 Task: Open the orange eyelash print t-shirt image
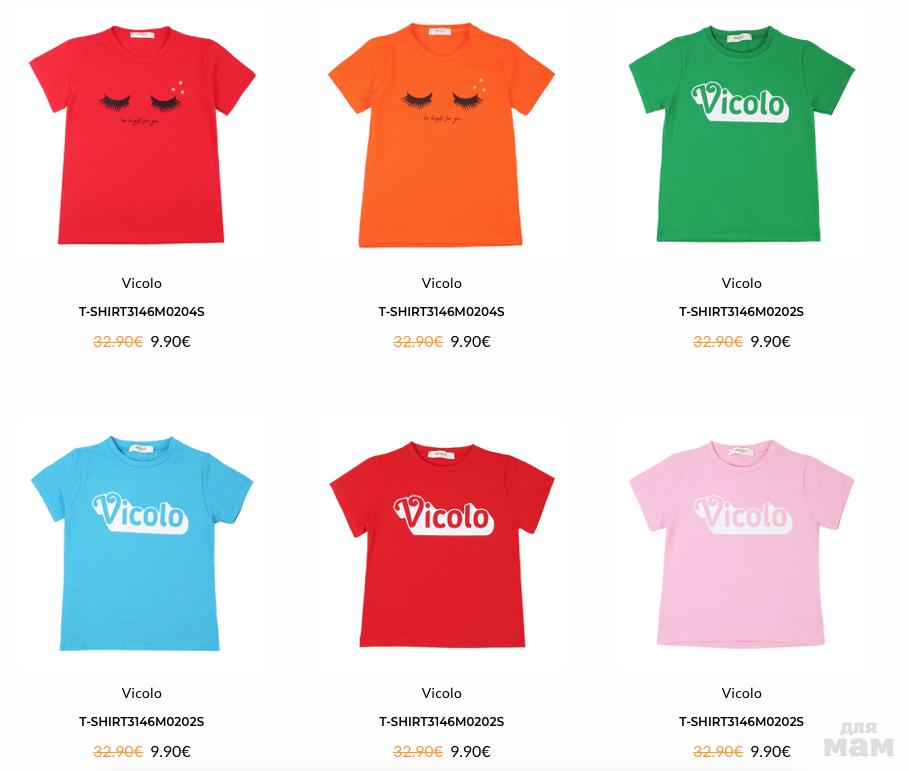(x=442, y=135)
